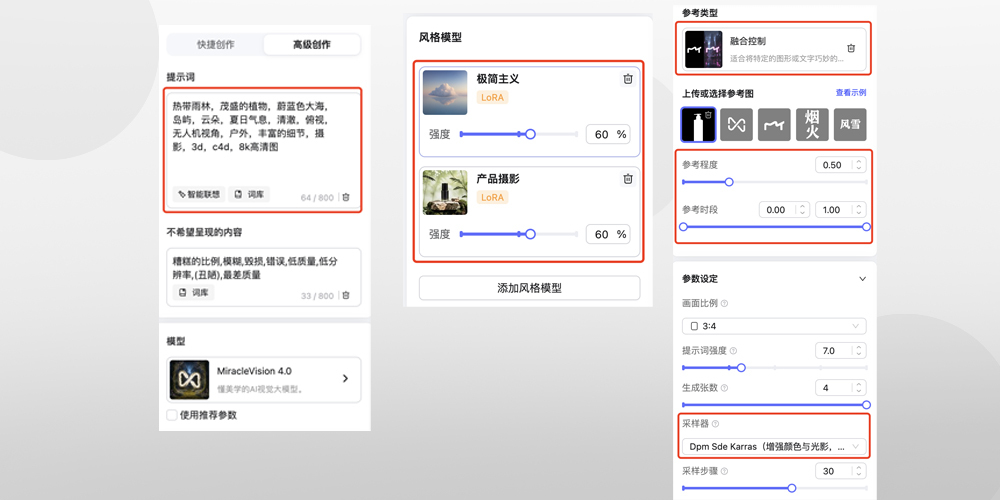Select the 烟火 reference image
The width and height of the screenshot is (1000, 500).
(x=812, y=124)
